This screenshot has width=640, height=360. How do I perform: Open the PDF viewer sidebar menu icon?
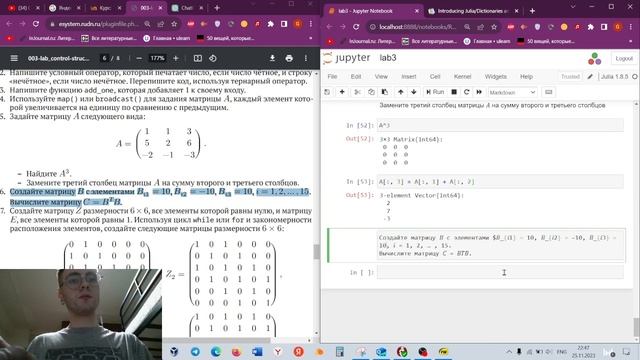[x=14, y=58]
